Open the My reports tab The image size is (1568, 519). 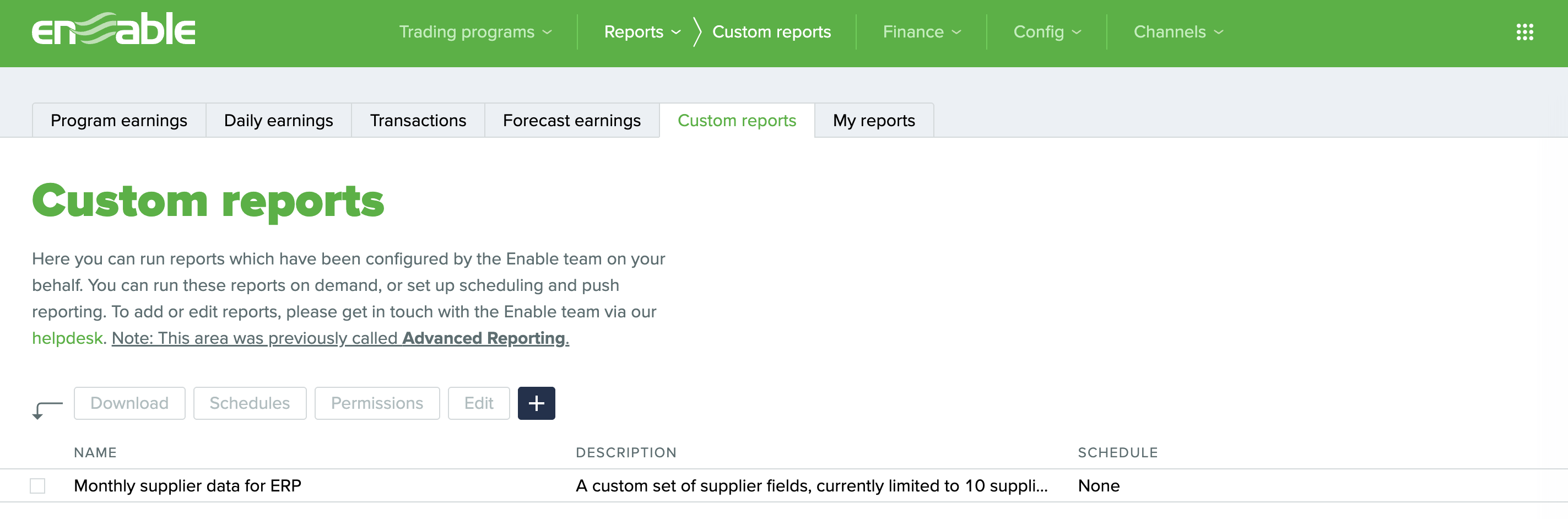(874, 120)
